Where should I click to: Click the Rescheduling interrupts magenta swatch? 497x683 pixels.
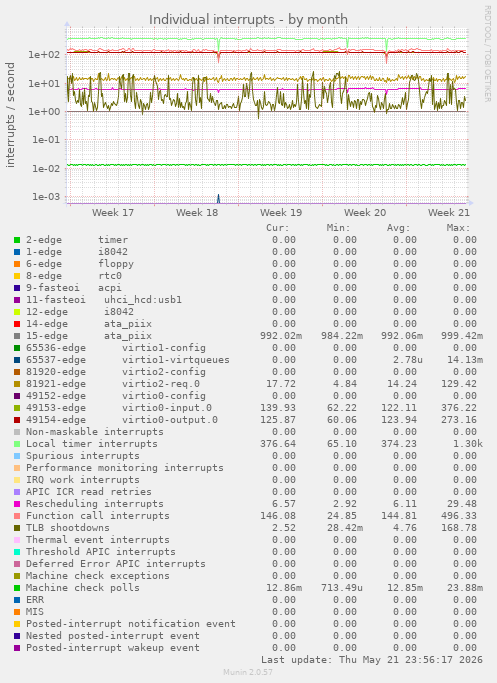17,504
